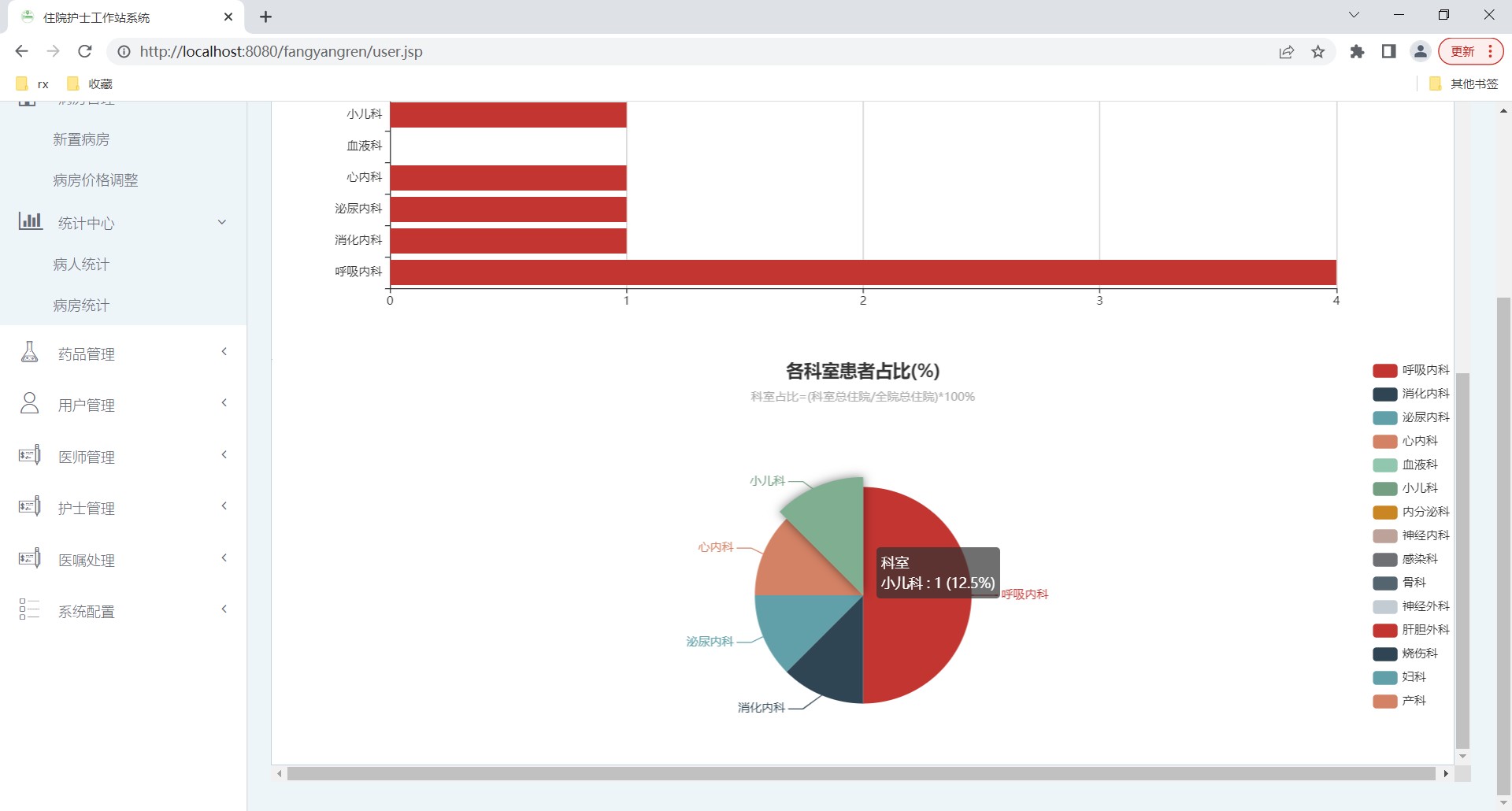Toggle 呼吸内科 legend item in pie chart
The height and width of the screenshot is (811, 1512).
coord(1410,370)
